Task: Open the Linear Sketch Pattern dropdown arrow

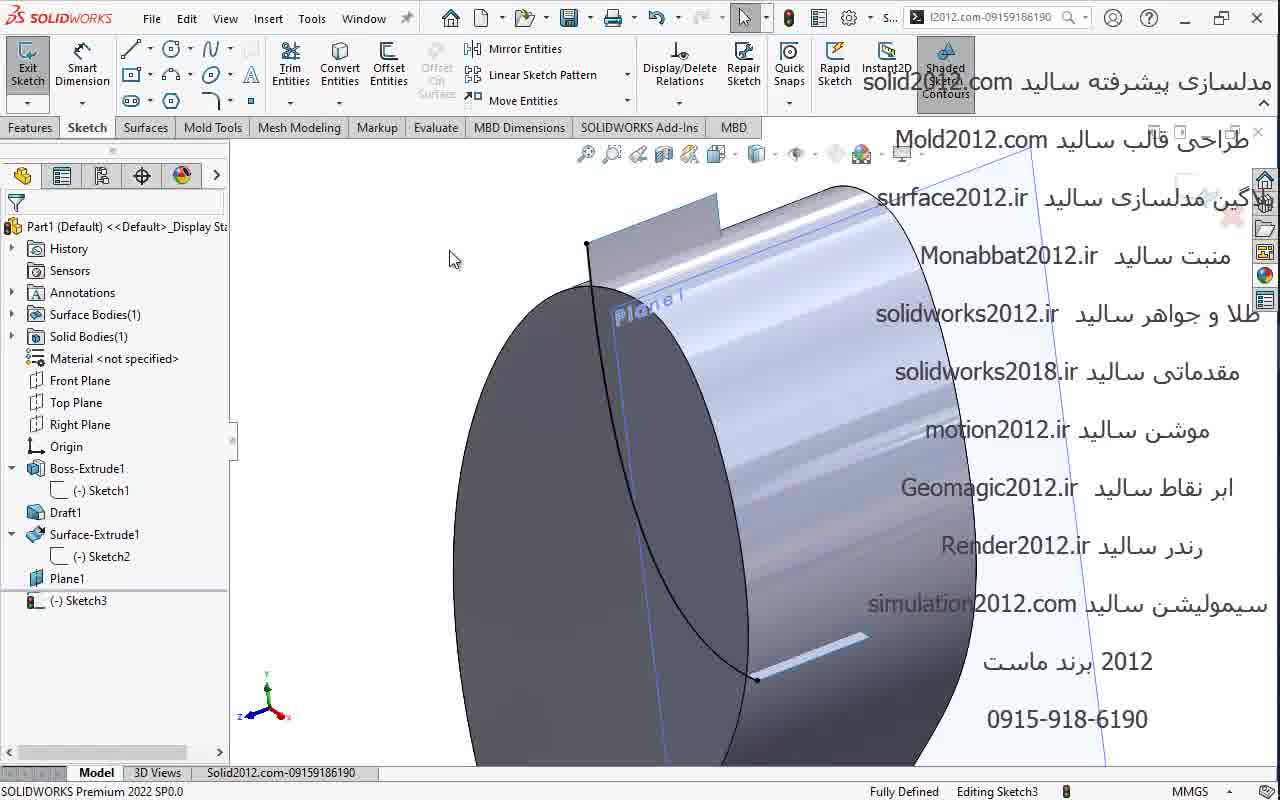Action: pyautogui.click(x=627, y=75)
